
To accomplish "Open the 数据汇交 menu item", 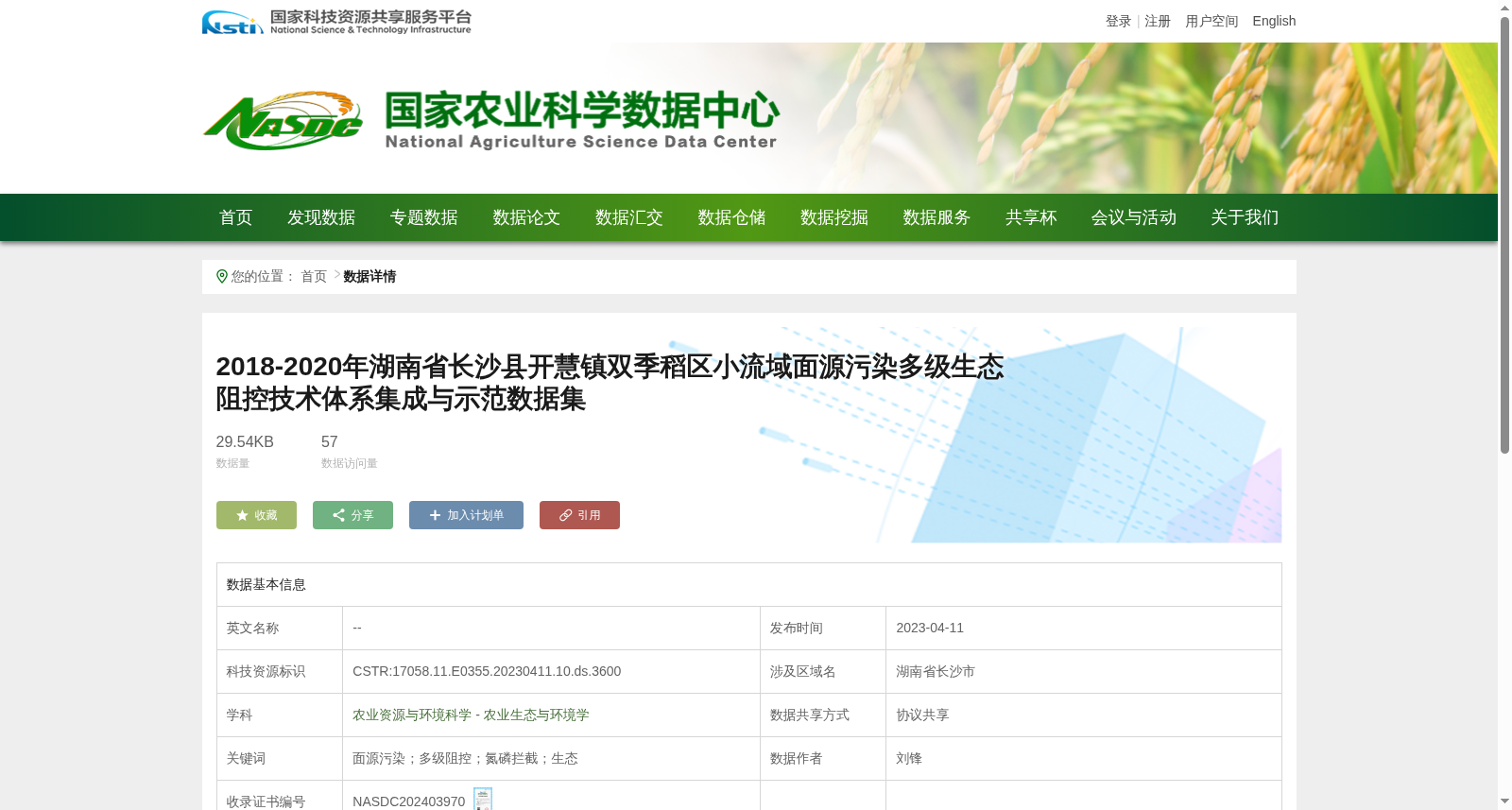I will pyautogui.click(x=629, y=217).
